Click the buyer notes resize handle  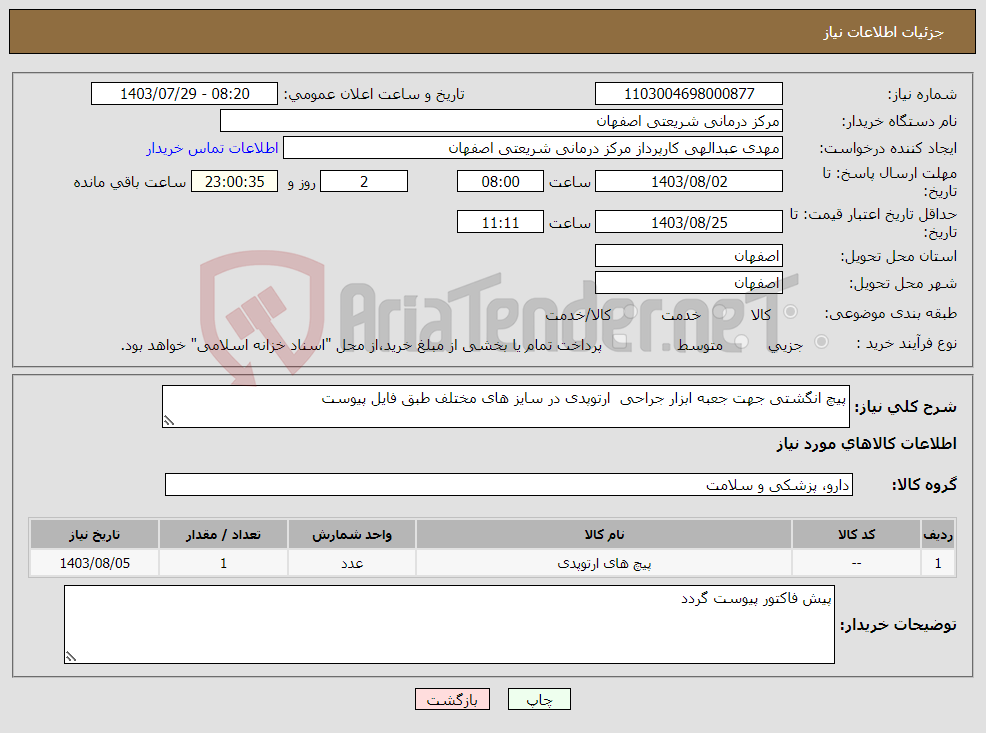click(x=70, y=657)
